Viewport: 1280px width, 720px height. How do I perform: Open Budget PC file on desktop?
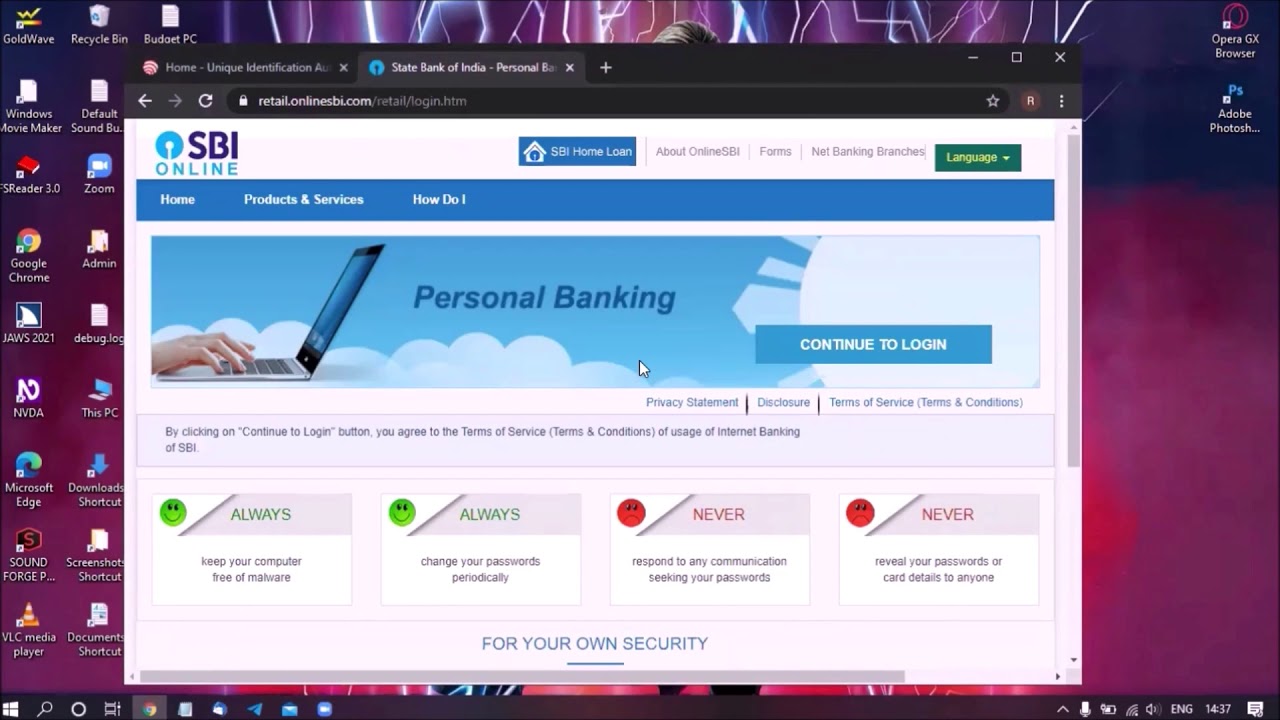click(170, 25)
